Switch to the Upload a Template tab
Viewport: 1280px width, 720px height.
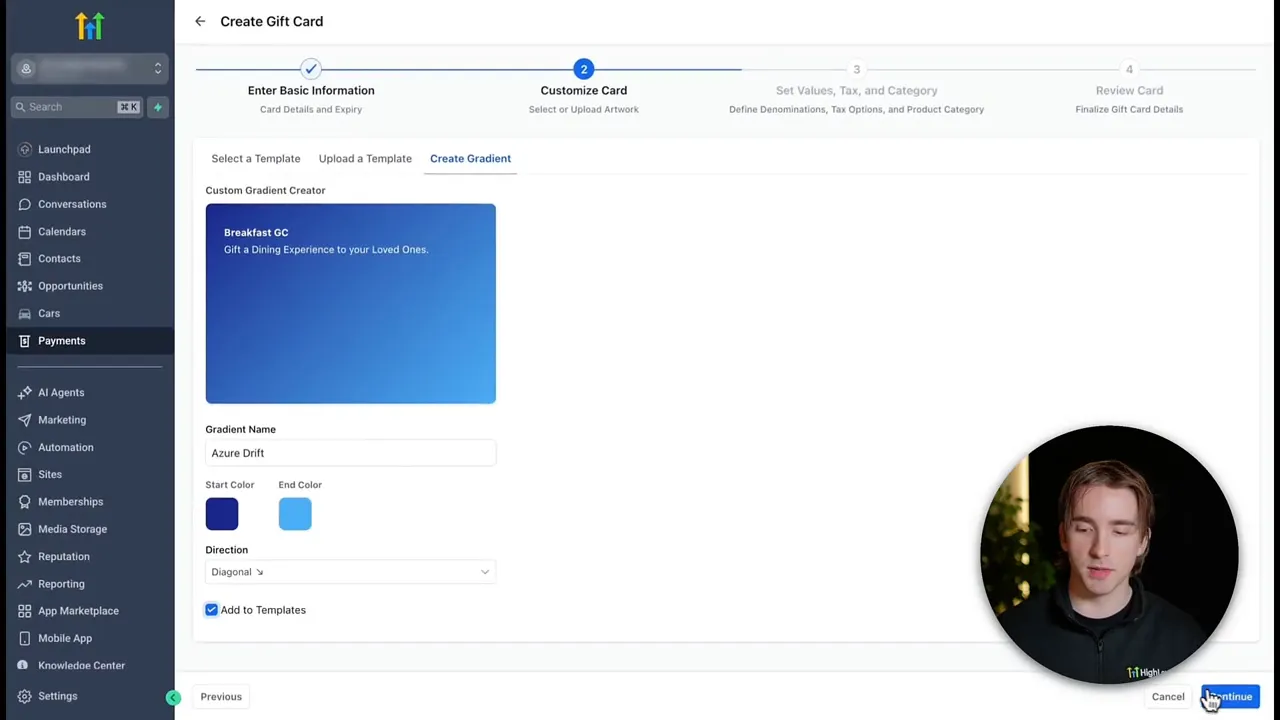click(x=365, y=158)
